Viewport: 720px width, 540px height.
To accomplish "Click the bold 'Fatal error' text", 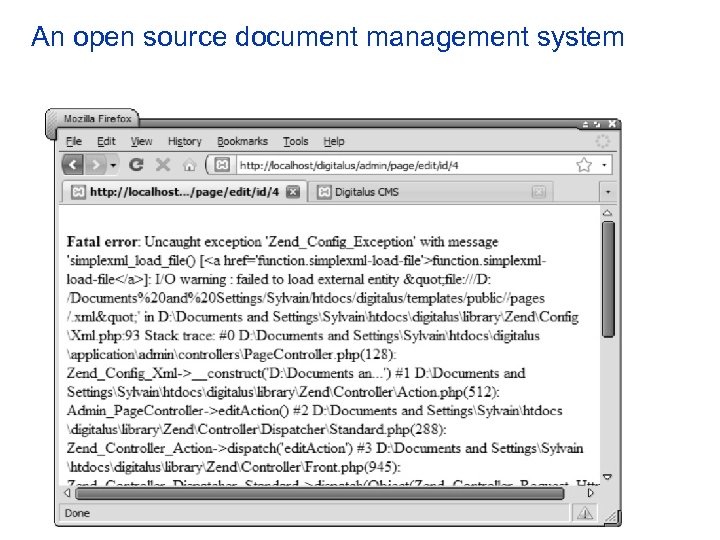I will pyautogui.click(x=102, y=242).
